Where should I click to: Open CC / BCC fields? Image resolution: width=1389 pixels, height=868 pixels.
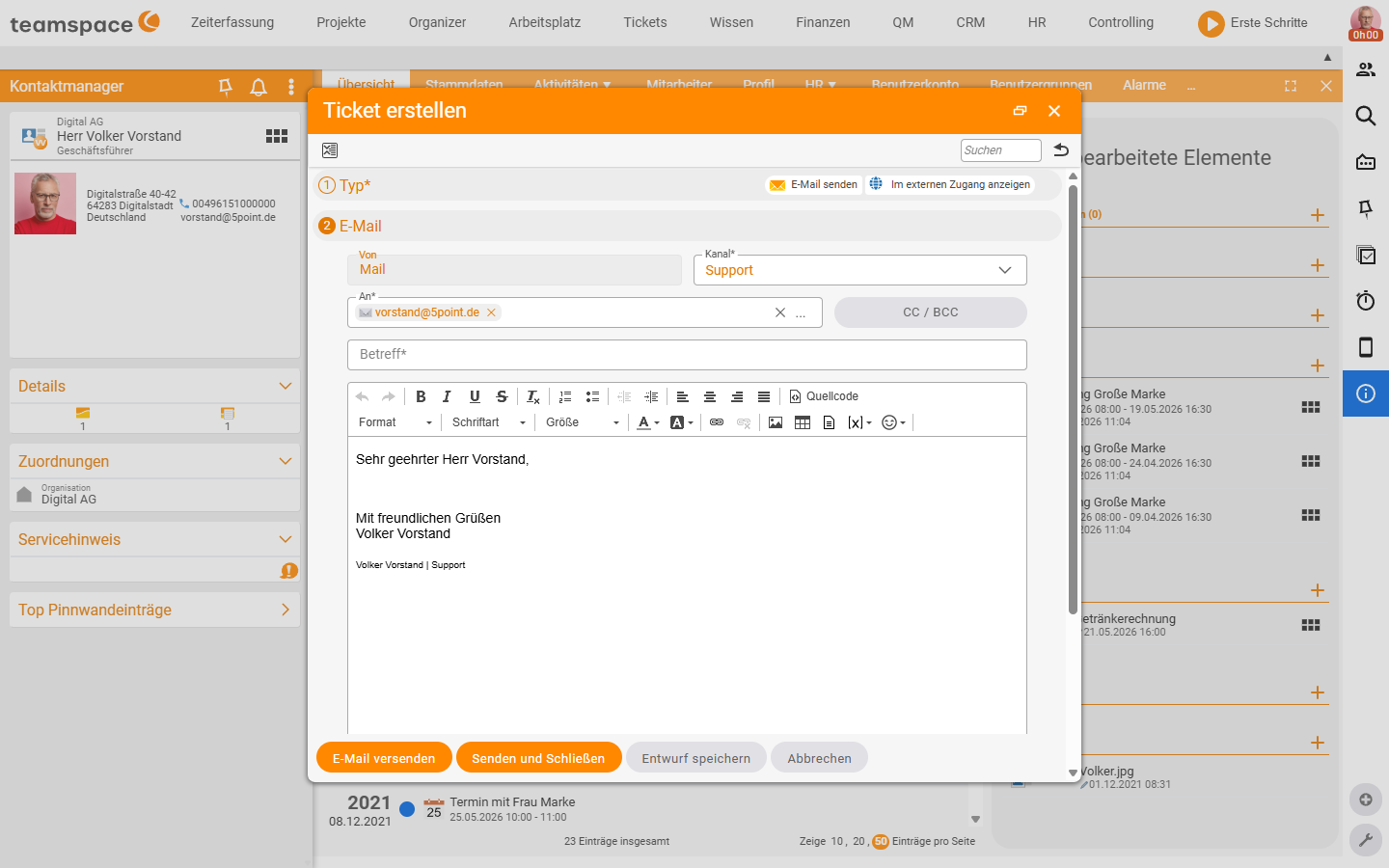pos(931,312)
